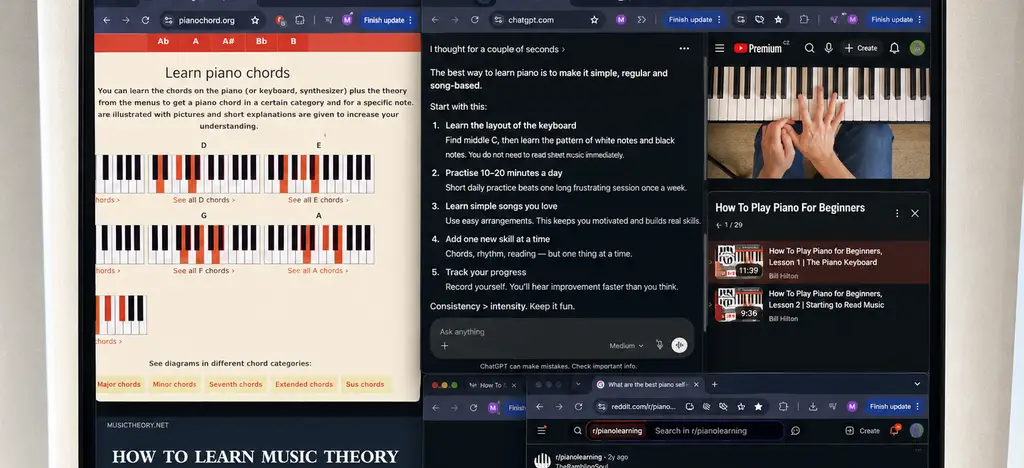Open the YouTube account avatar menu

pyautogui.click(x=917, y=48)
